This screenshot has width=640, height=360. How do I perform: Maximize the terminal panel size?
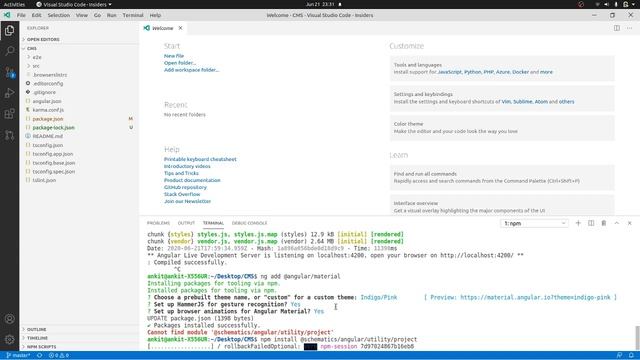(x=617, y=223)
